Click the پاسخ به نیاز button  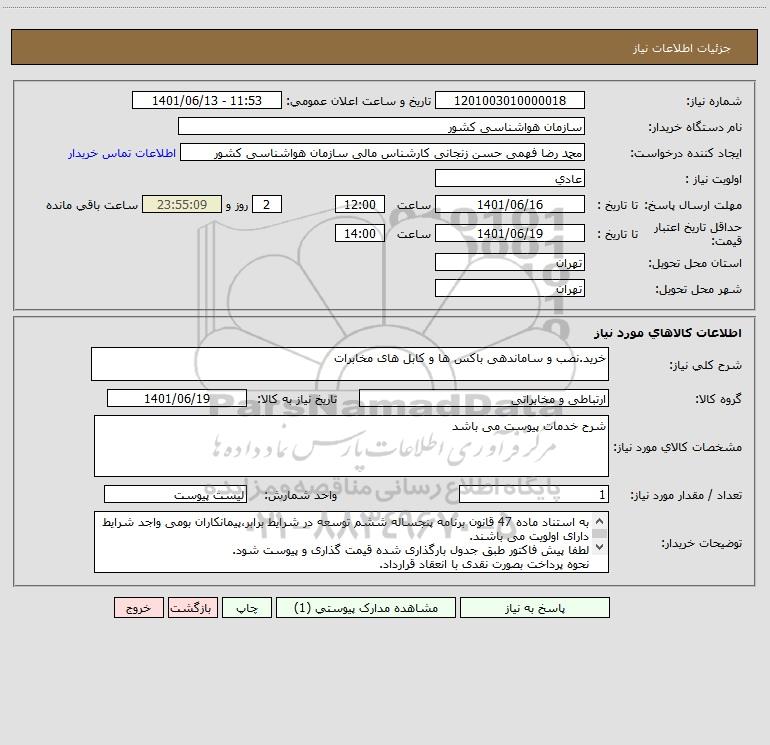[x=534, y=608]
